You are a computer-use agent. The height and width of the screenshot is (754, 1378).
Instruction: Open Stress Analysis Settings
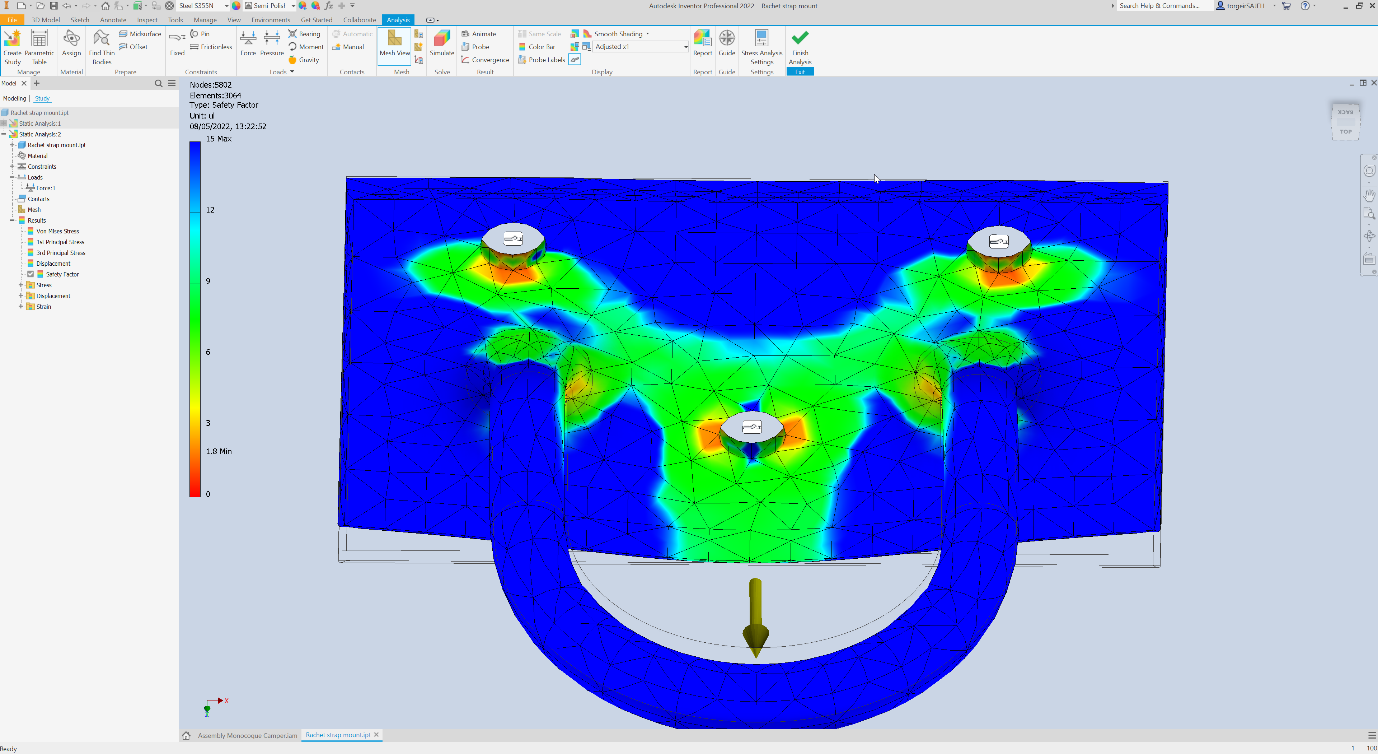tap(762, 46)
